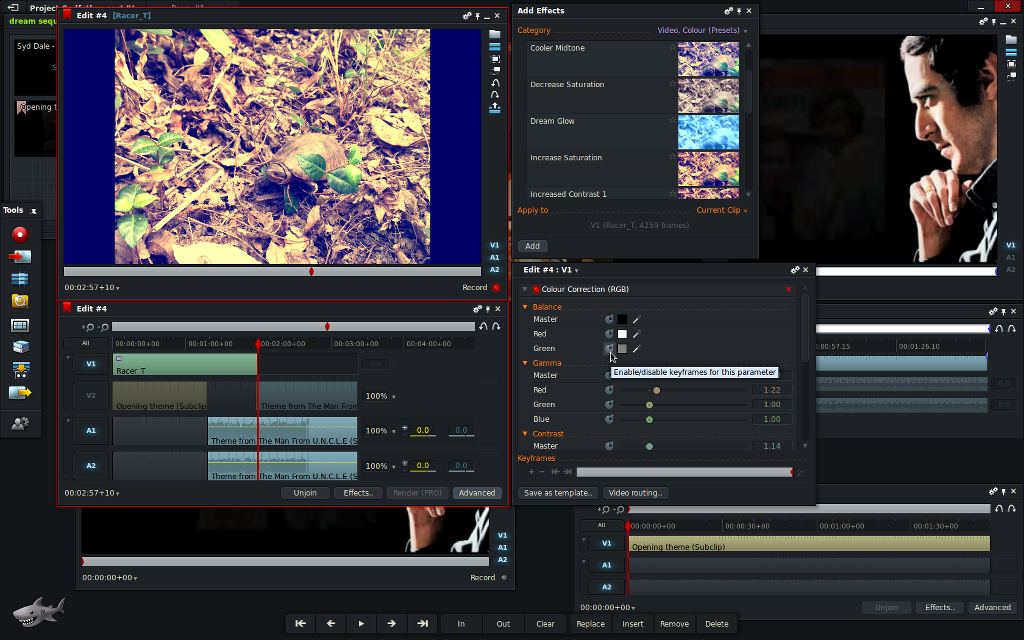
Task: Open effects Category dropdown
Action: coord(702,31)
